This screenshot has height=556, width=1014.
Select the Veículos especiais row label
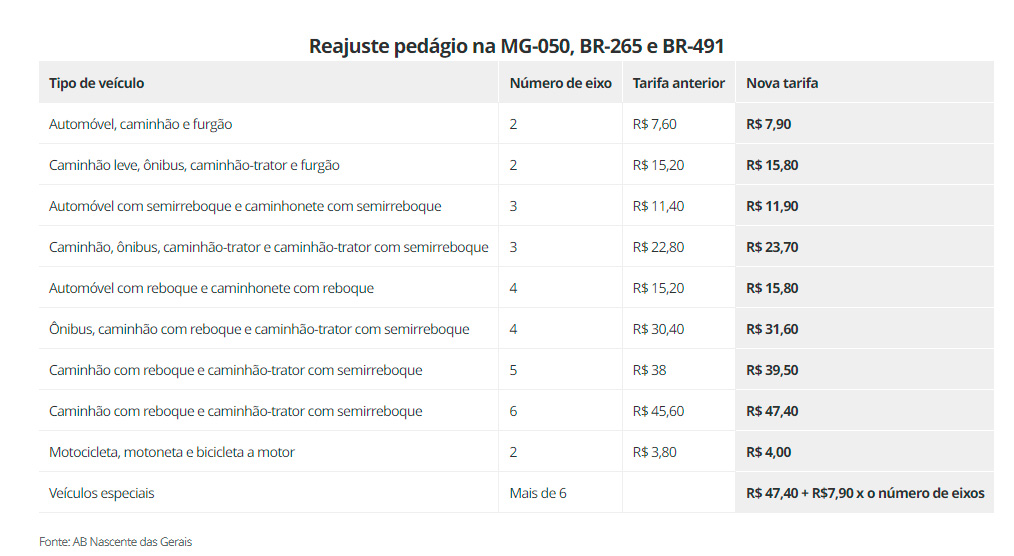tap(102, 493)
